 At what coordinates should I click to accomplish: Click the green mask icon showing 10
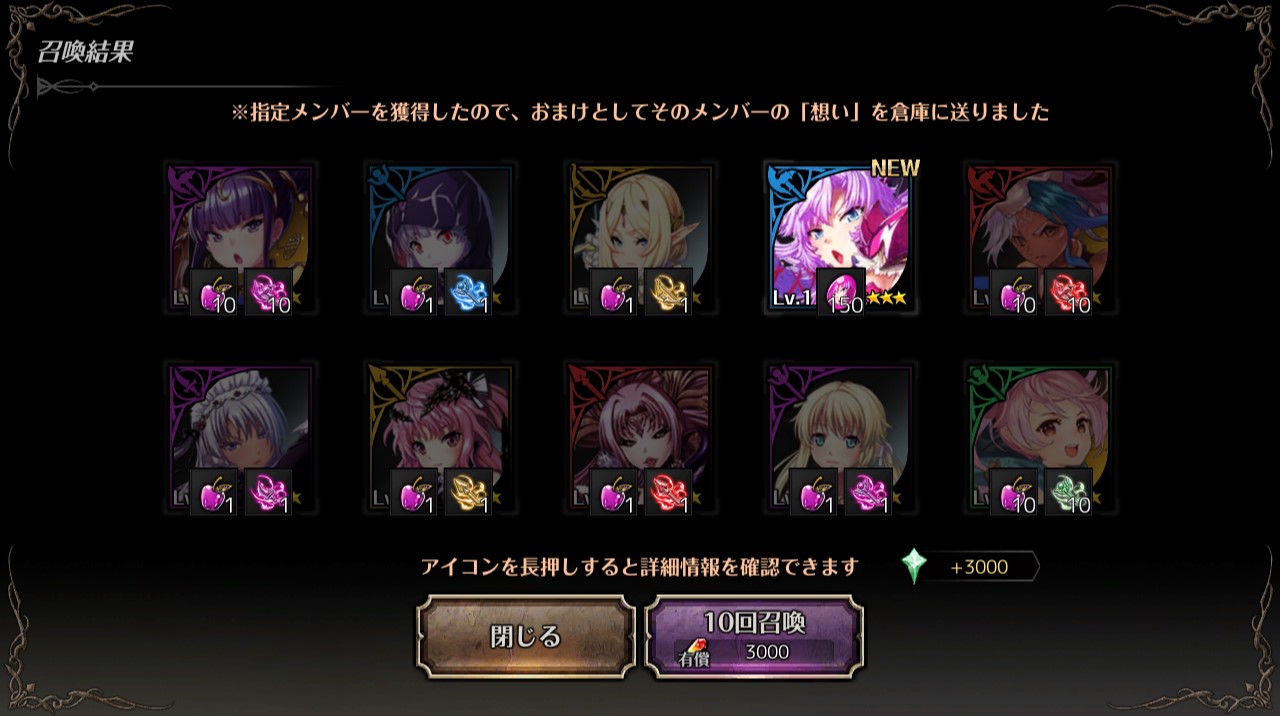pos(1068,492)
